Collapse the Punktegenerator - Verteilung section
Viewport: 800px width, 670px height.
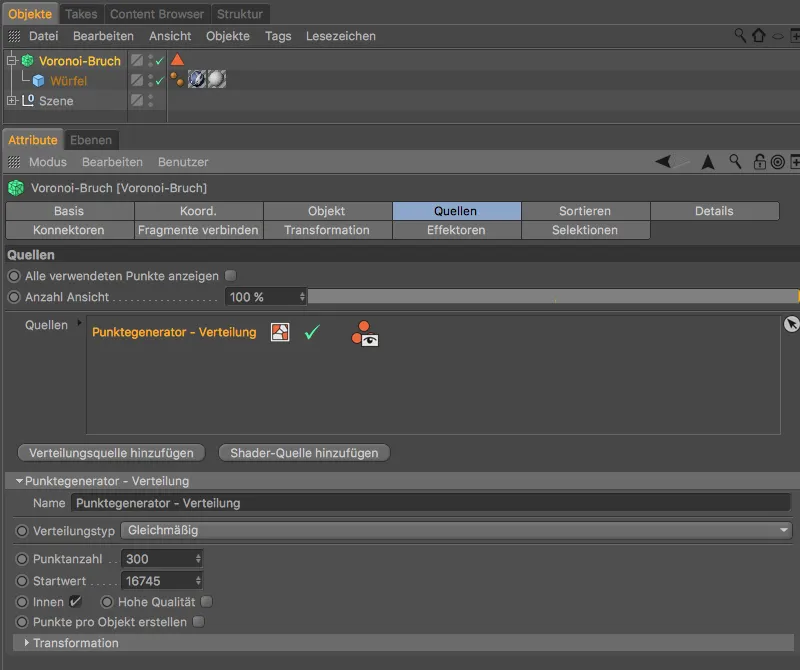coord(19,481)
